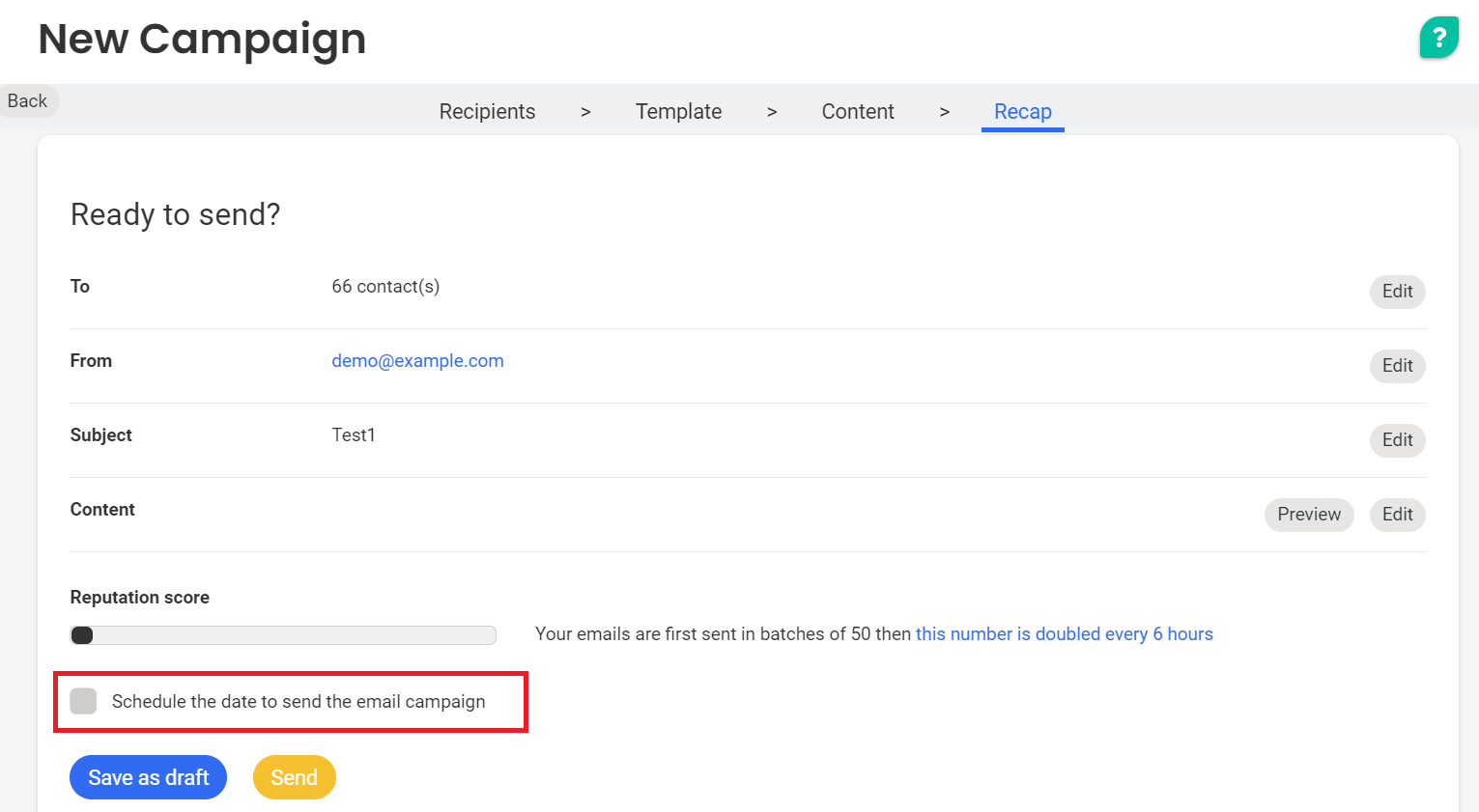Select the Recap step tab
This screenshot has height=812, width=1479.
(1022, 112)
